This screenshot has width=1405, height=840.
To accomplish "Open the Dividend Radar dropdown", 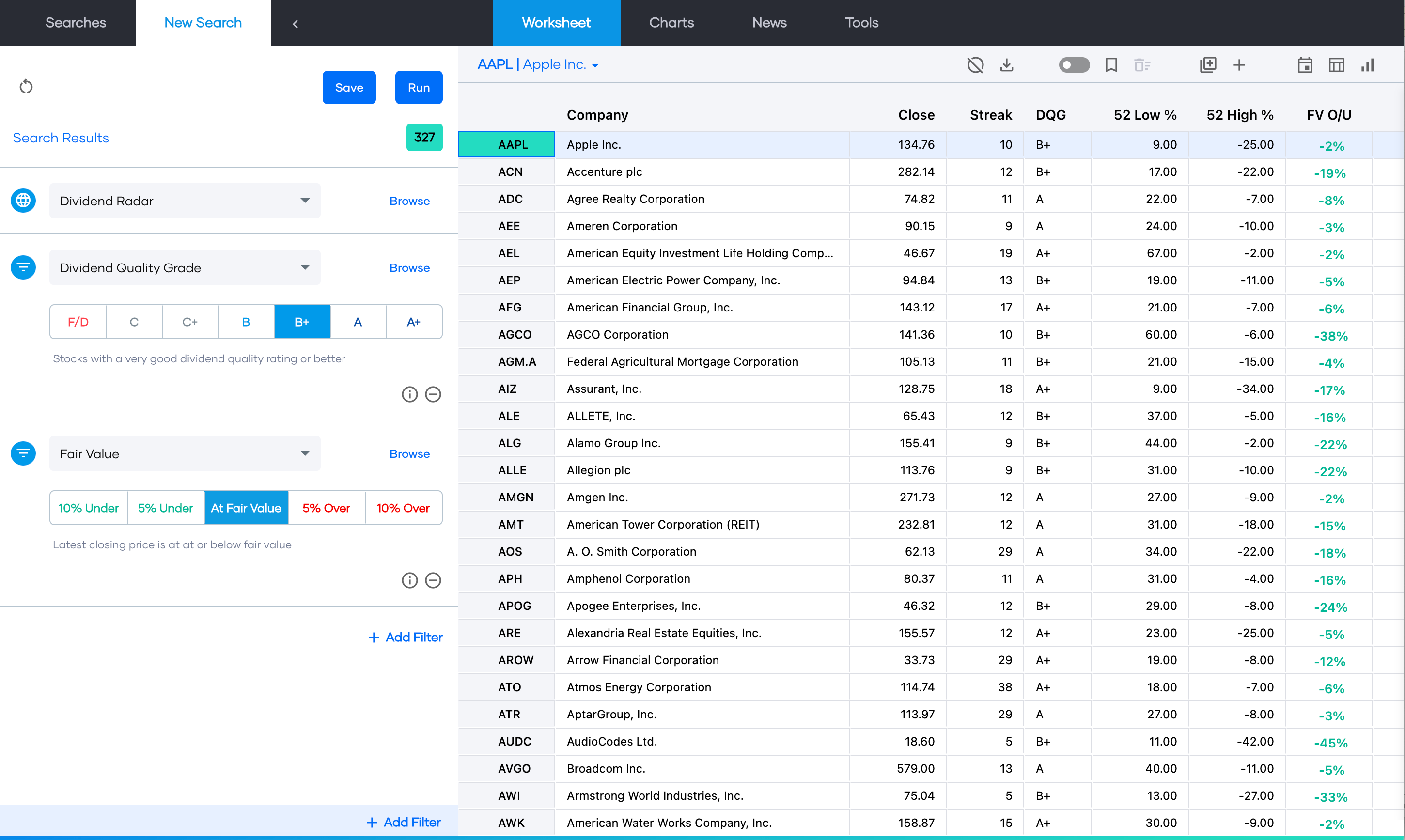I will pos(185,201).
